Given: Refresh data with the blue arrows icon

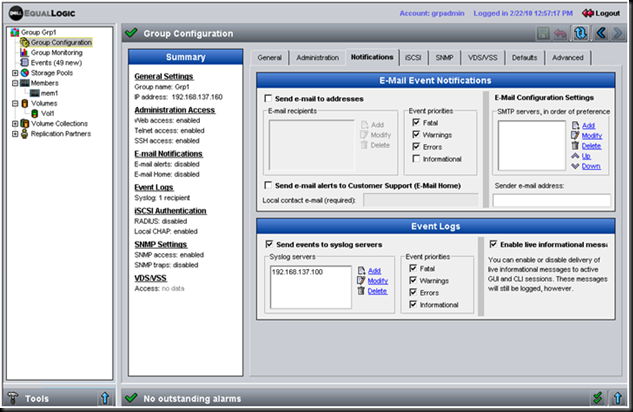Looking at the screenshot, I should pyautogui.click(x=580, y=33).
